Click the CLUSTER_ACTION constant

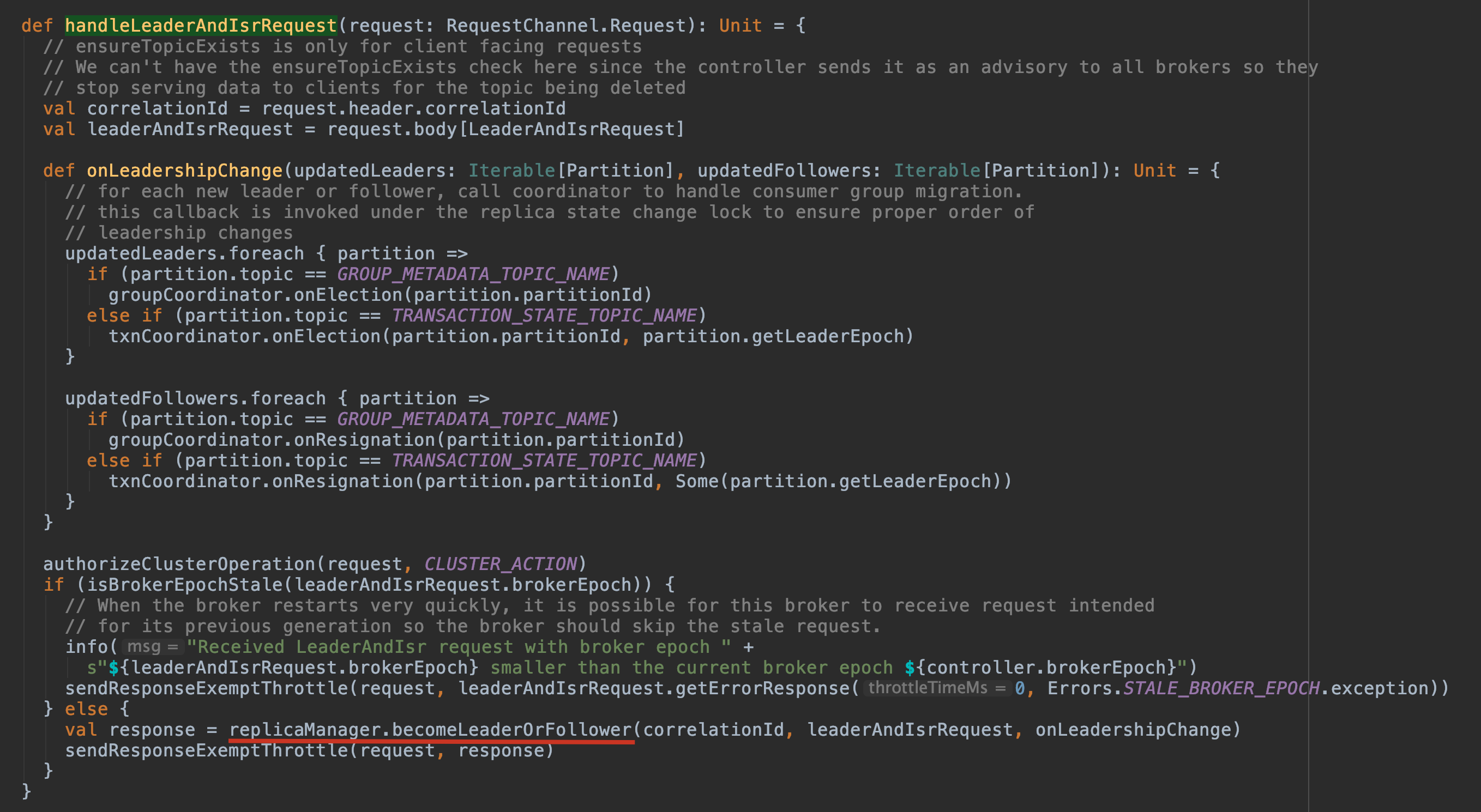pyautogui.click(x=500, y=565)
